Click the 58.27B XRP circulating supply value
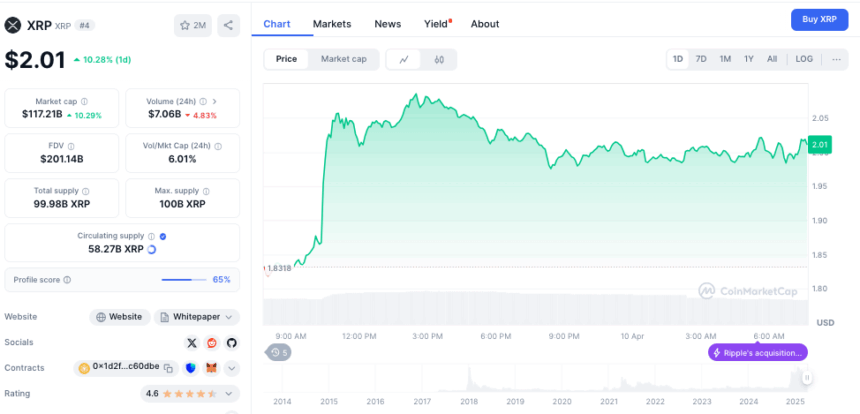The image size is (860, 414). click(116, 249)
